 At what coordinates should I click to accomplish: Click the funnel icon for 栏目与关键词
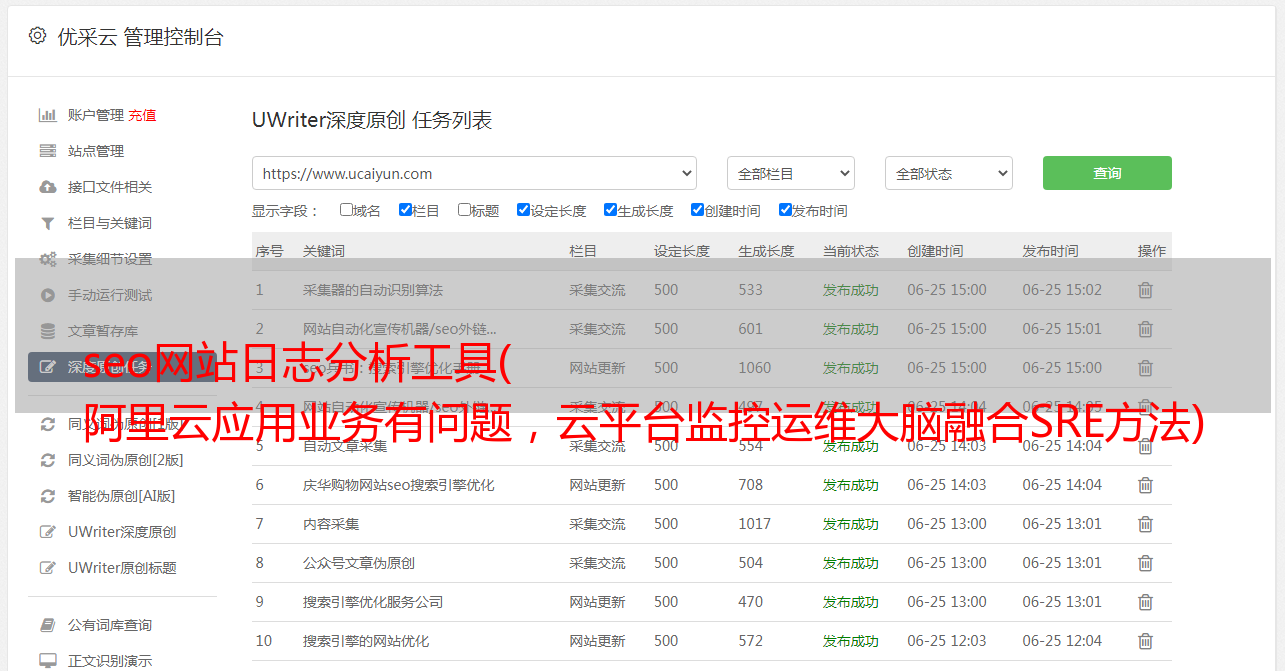47,223
